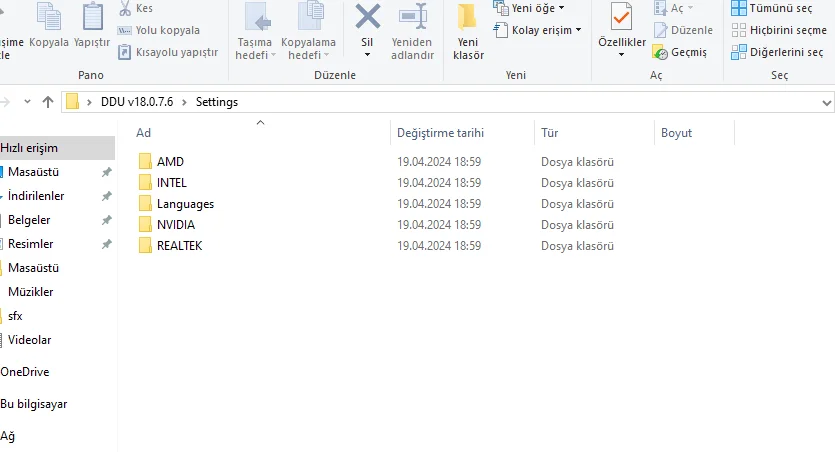Click DDU v18.0.7.6 in the address path
Viewport: 835px width, 452px height.
[x=137, y=102]
